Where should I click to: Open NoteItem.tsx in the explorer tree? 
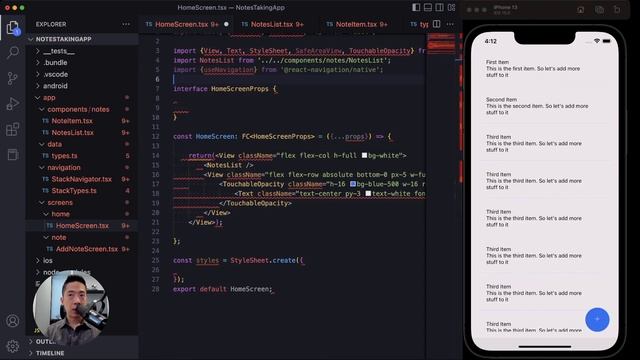[x=72, y=121]
